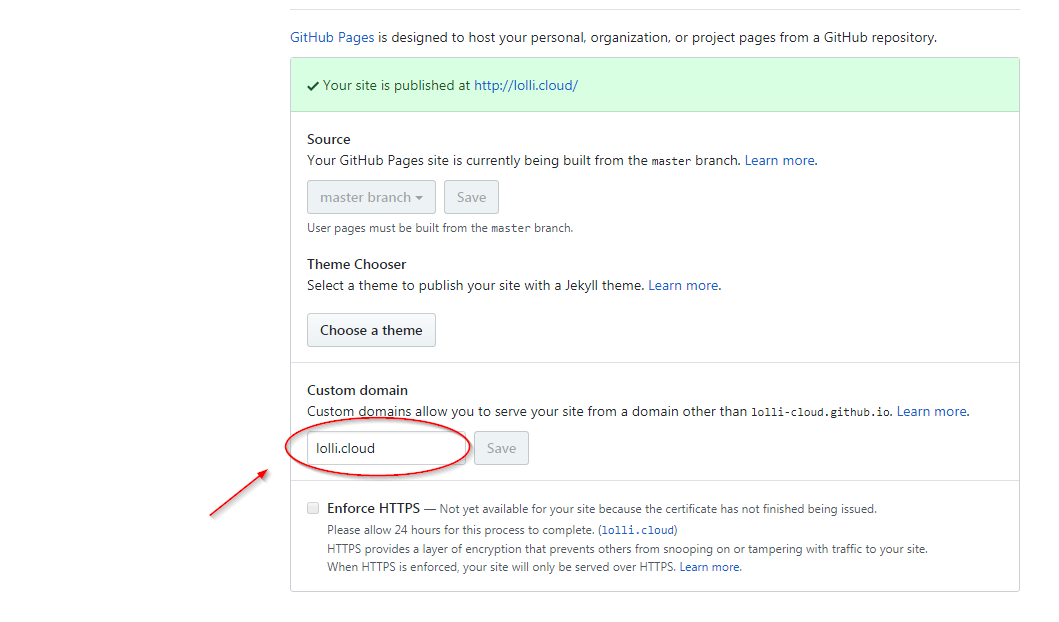
Task: Open the lolli.cloud link in HTTPS notice
Action: click(638, 530)
